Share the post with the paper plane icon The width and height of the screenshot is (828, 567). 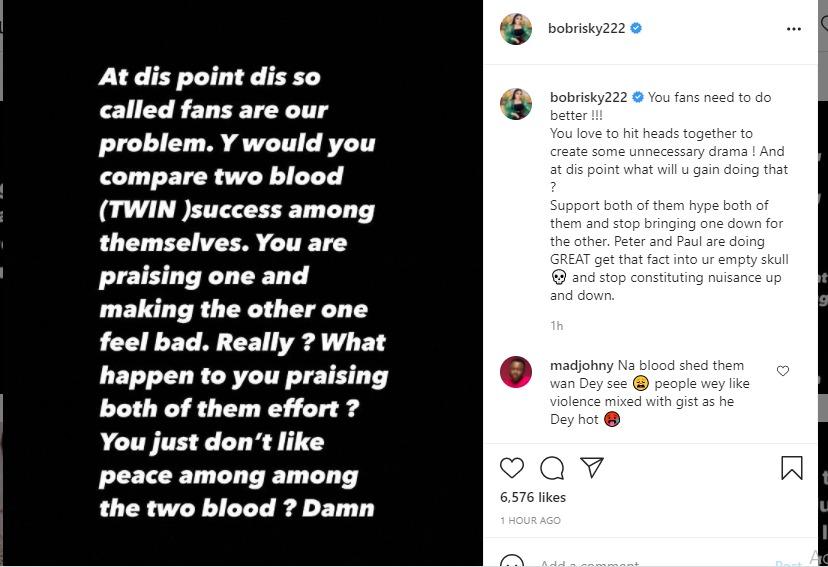click(x=592, y=468)
